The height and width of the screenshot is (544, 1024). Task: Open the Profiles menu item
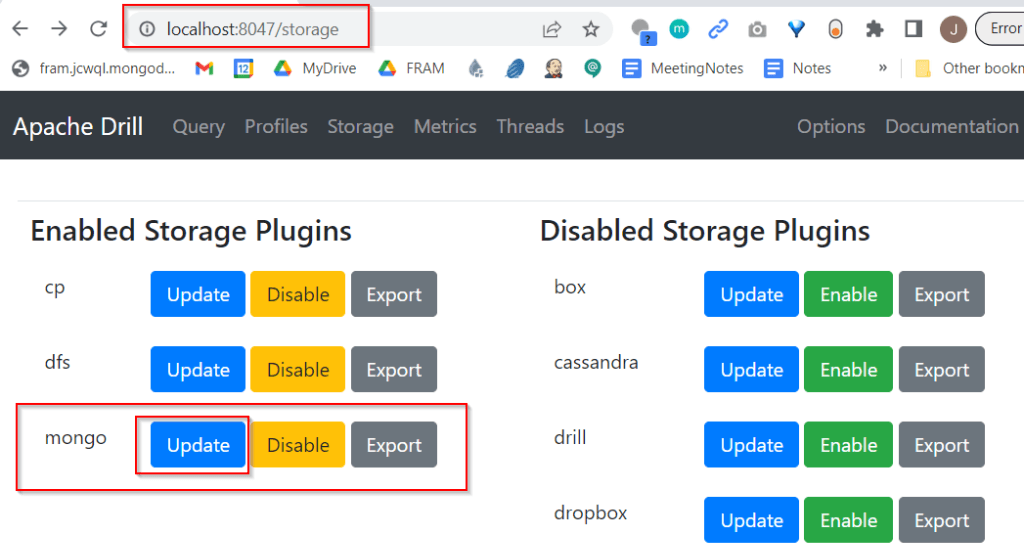(x=276, y=126)
